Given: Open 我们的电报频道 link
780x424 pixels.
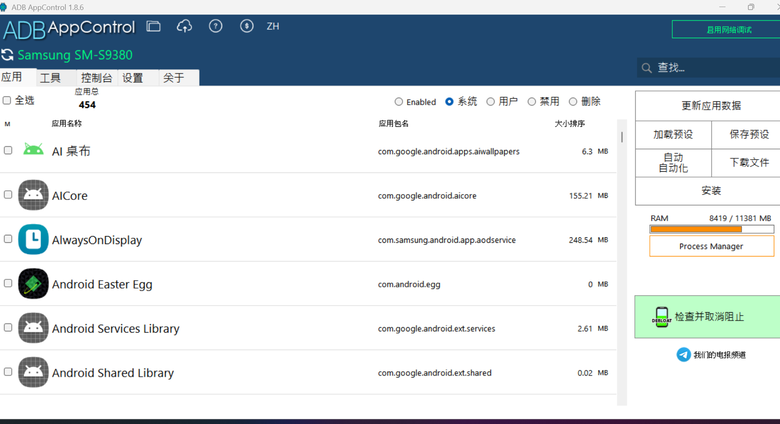Looking at the screenshot, I should (719, 355).
